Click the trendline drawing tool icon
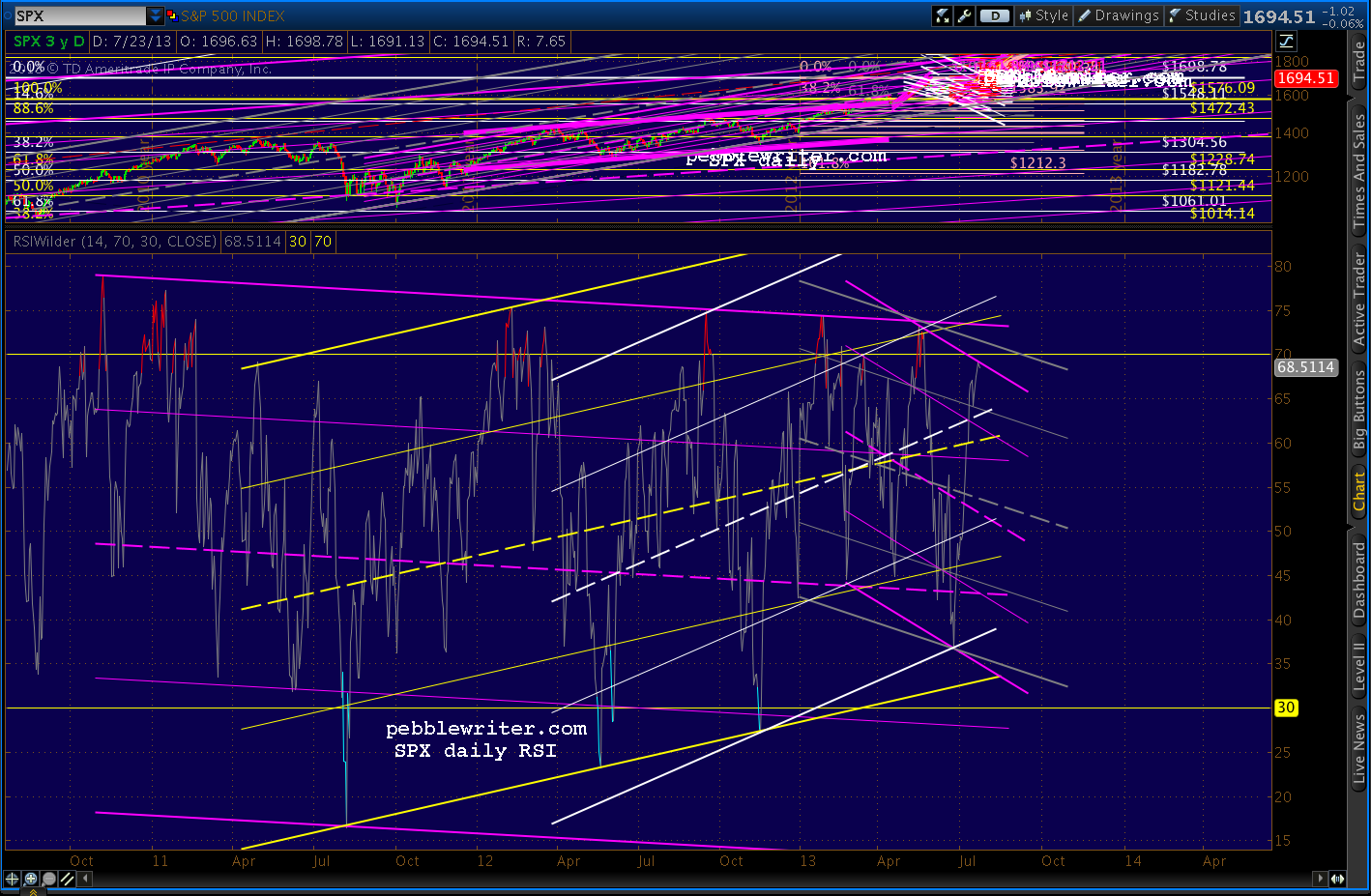Screen dimensions: 1371x896 click(x=67, y=879)
